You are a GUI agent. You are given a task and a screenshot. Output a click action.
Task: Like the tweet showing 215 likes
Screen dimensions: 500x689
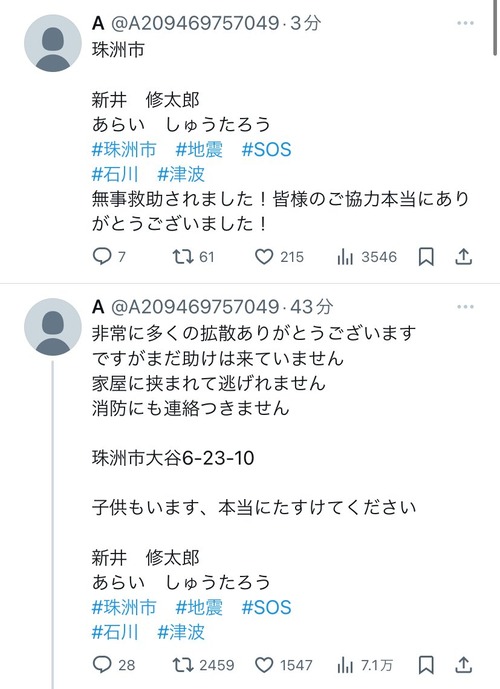pyautogui.click(x=264, y=257)
